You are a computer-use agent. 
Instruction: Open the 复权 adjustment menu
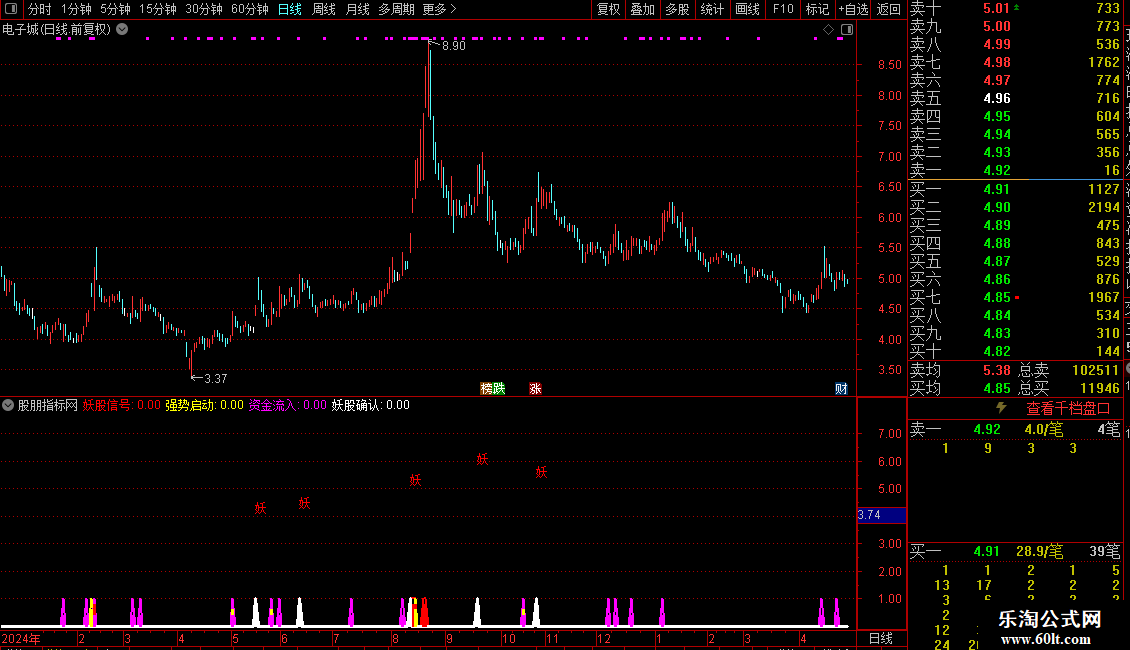608,9
